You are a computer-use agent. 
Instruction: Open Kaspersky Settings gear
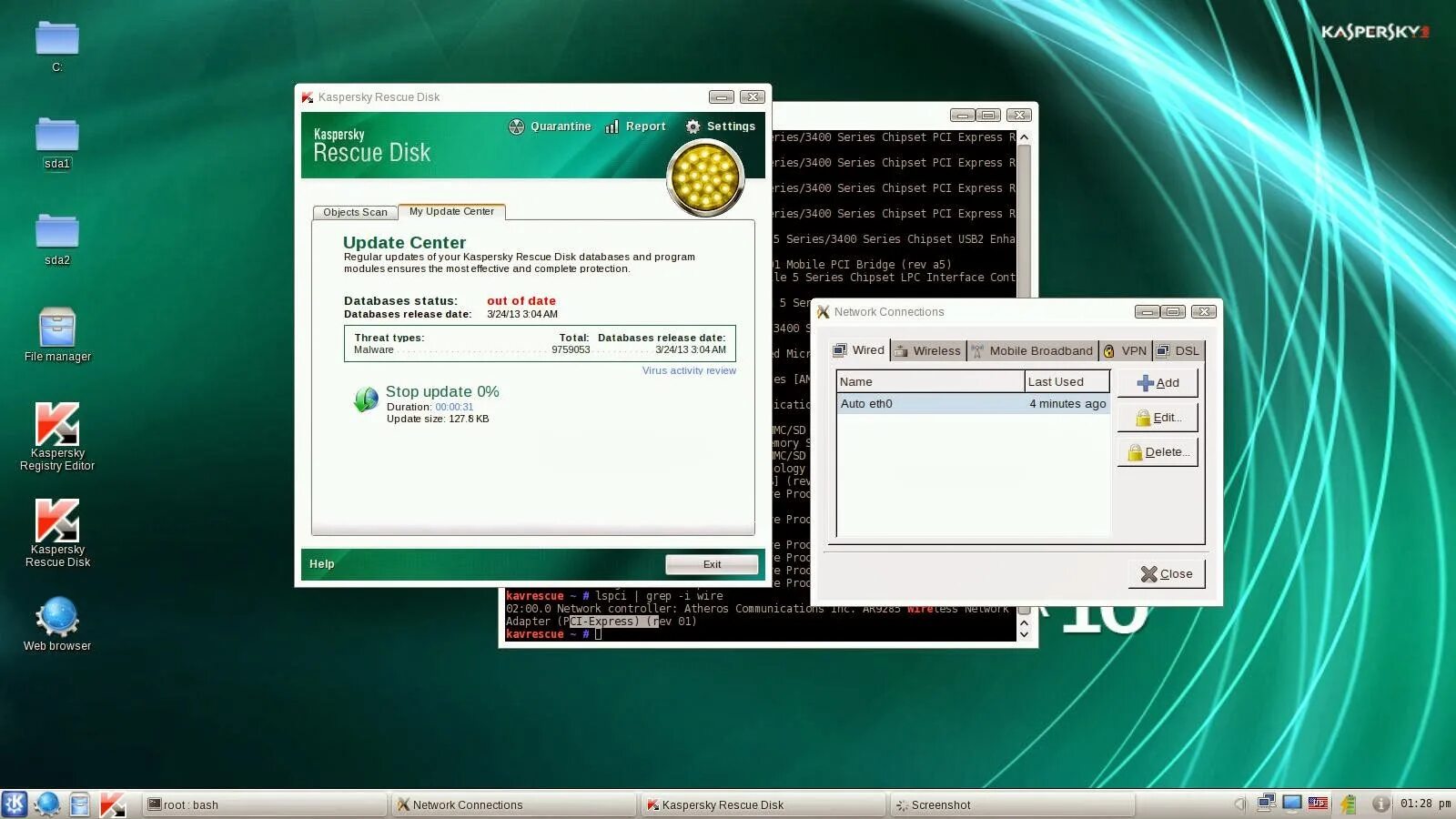(720, 126)
